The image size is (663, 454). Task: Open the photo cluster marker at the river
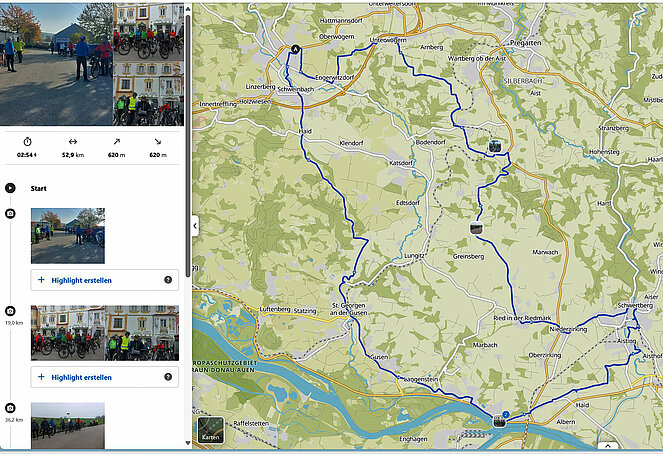499,419
